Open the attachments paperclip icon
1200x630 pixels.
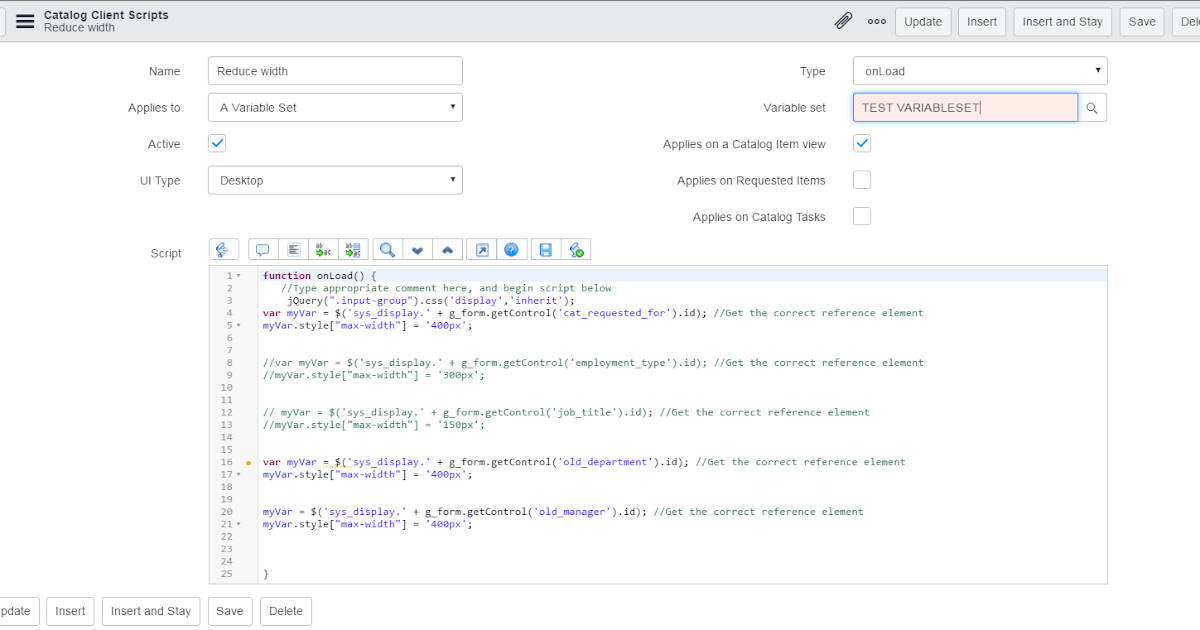click(x=843, y=20)
